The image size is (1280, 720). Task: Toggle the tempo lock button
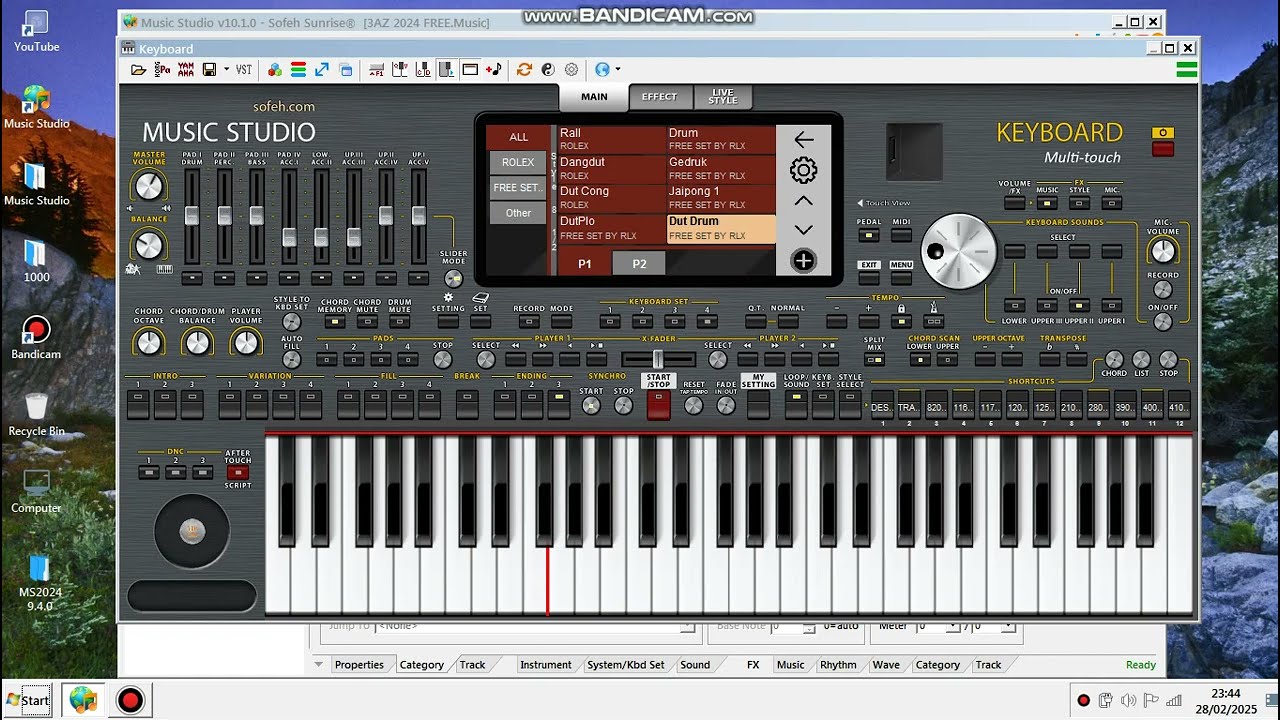point(902,322)
